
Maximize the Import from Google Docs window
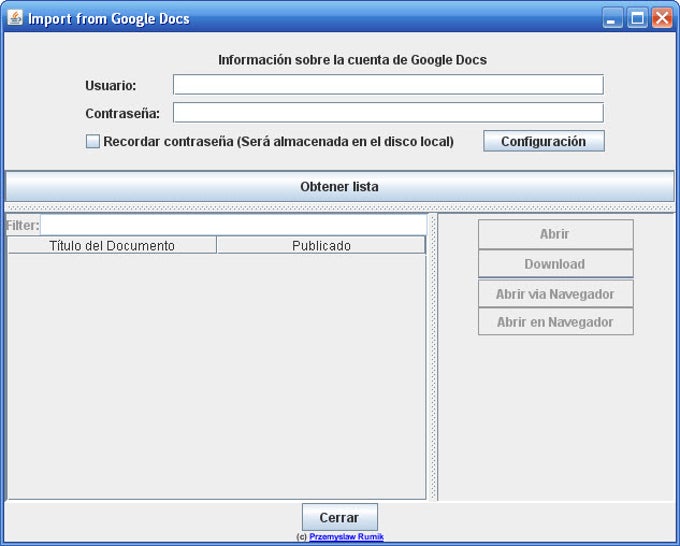pos(638,19)
